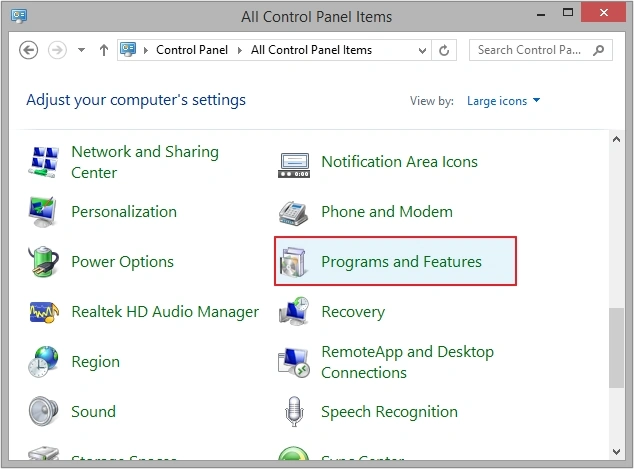Click the Power Options battery icon
This screenshot has height=469, width=634.
pos(44,262)
